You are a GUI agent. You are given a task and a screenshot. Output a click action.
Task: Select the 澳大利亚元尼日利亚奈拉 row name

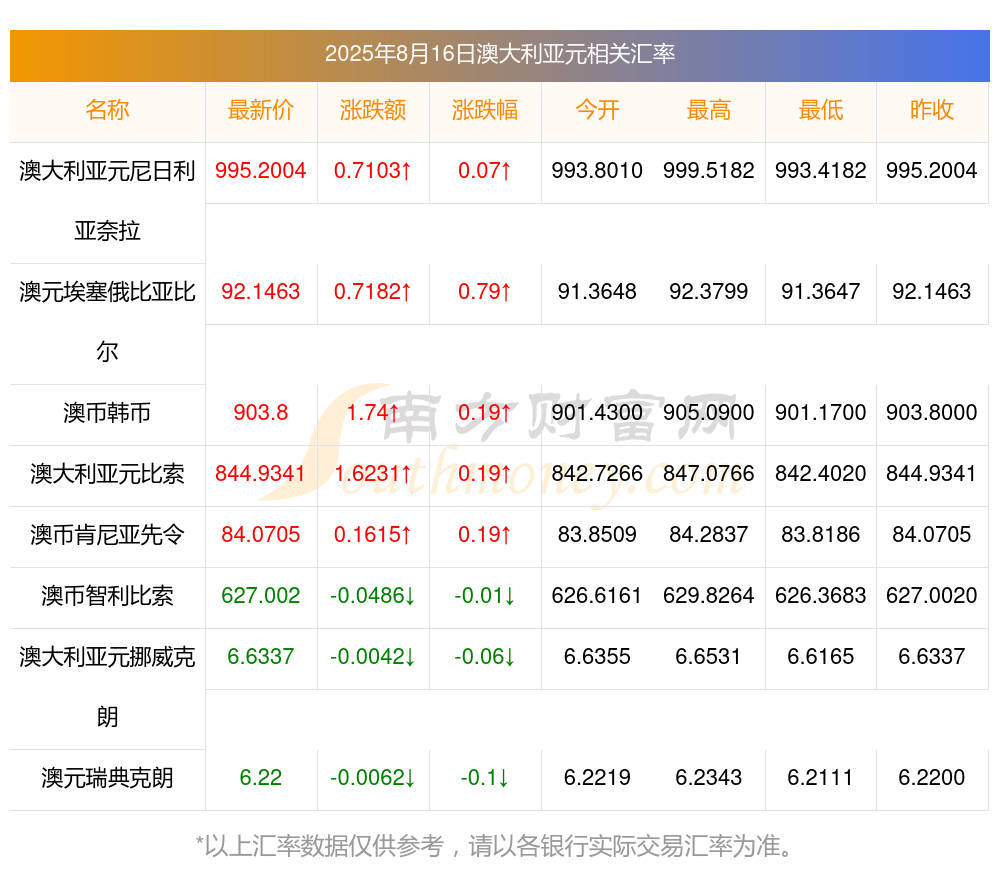[x=107, y=201]
